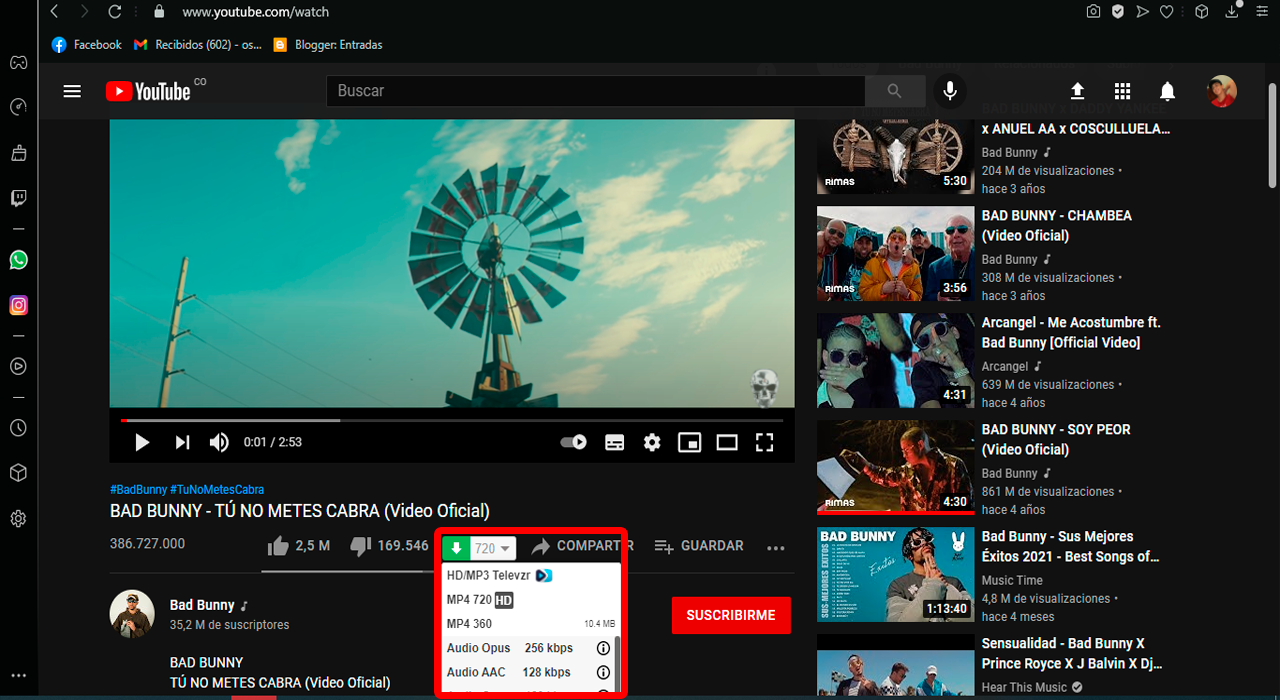
Task: Open the player settings gear menu
Action: [x=652, y=442]
